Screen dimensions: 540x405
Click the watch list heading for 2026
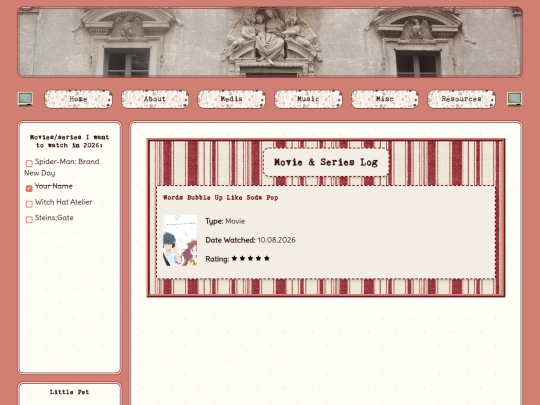(x=70, y=141)
